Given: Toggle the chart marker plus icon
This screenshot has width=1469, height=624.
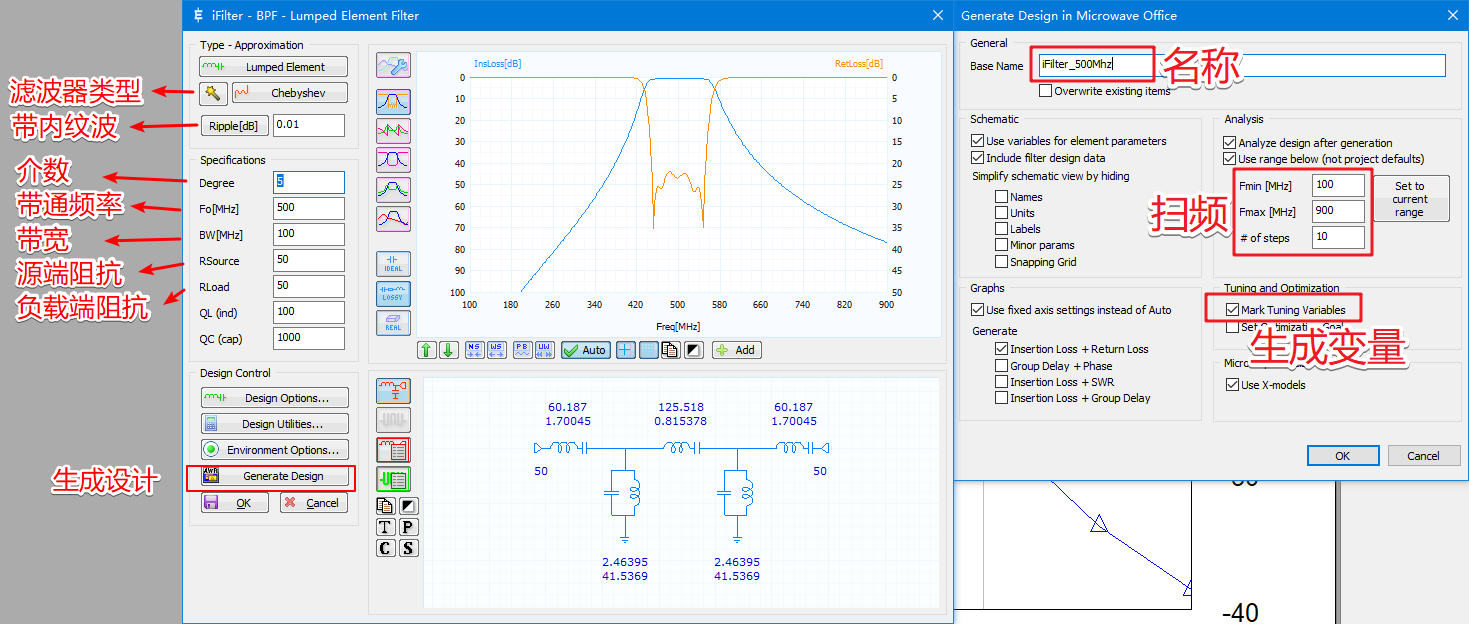Looking at the screenshot, I should [625, 350].
